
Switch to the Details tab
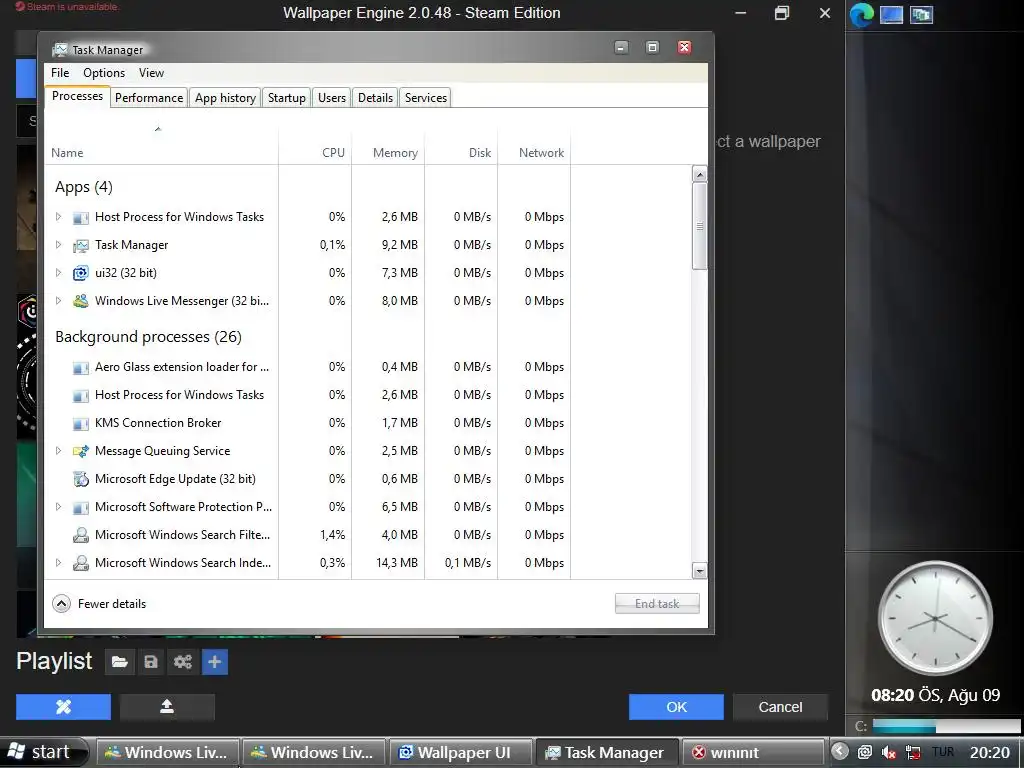pos(376,98)
